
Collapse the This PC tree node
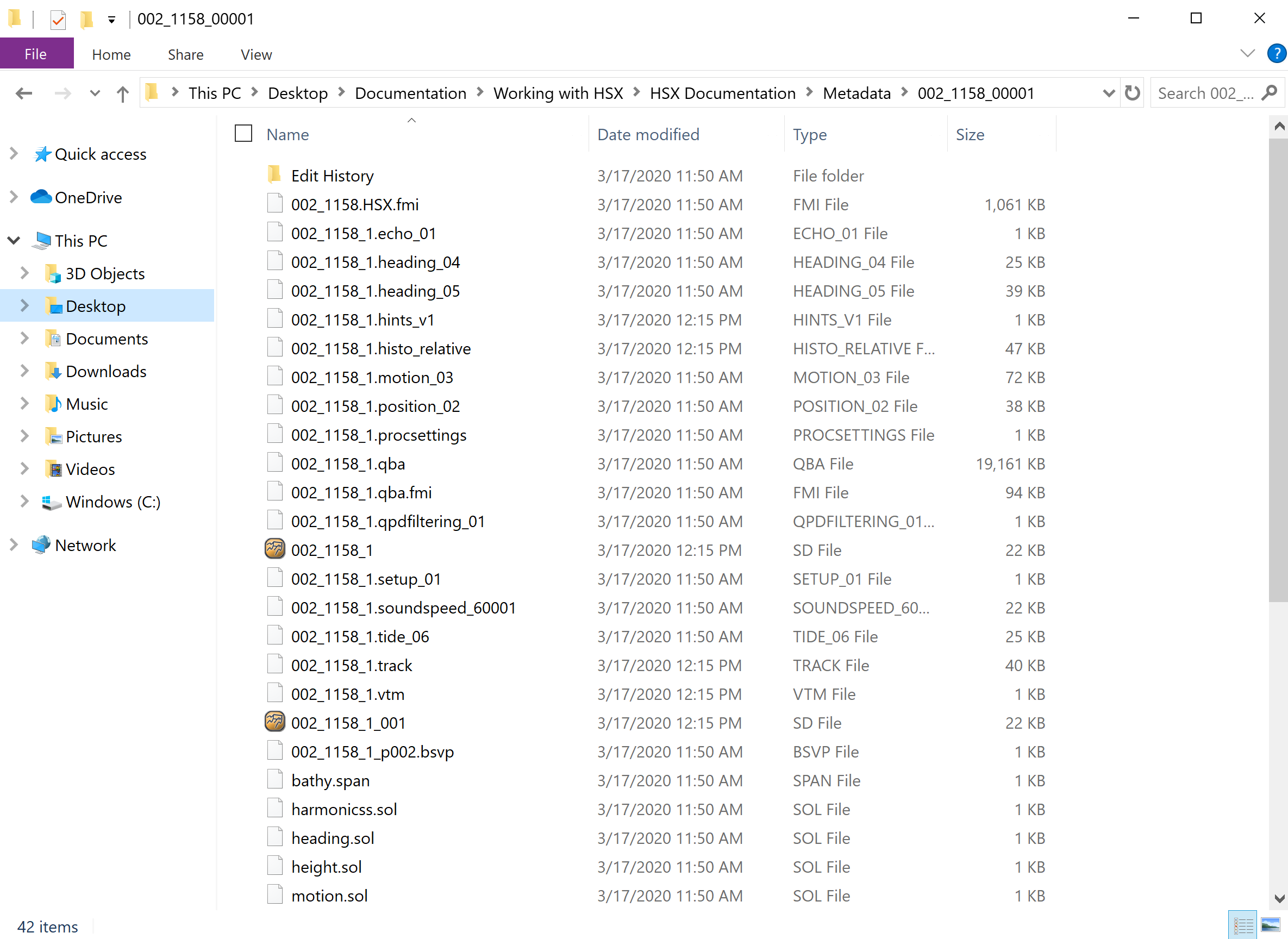click(x=14, y=240)
